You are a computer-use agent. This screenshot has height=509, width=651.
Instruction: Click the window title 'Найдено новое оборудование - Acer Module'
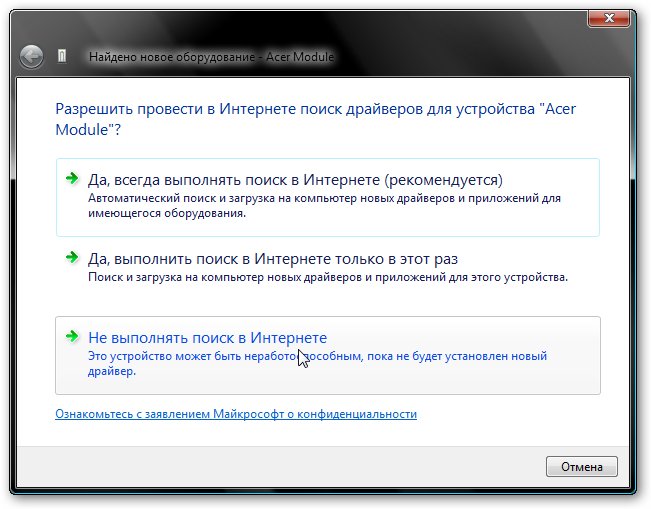(211, 56)
